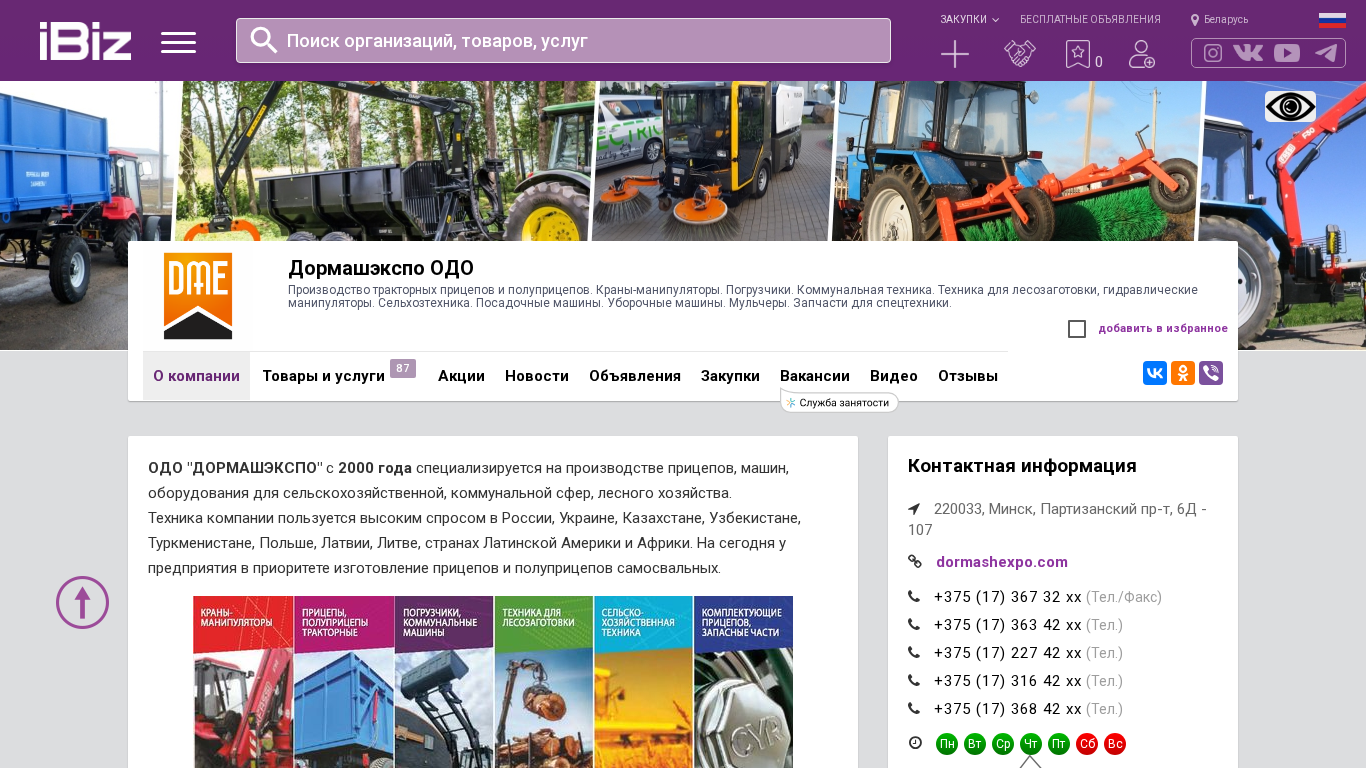1366x768 pixels.
Task: Open the handshake partners icon
Action: click(x=1020, y=54)
